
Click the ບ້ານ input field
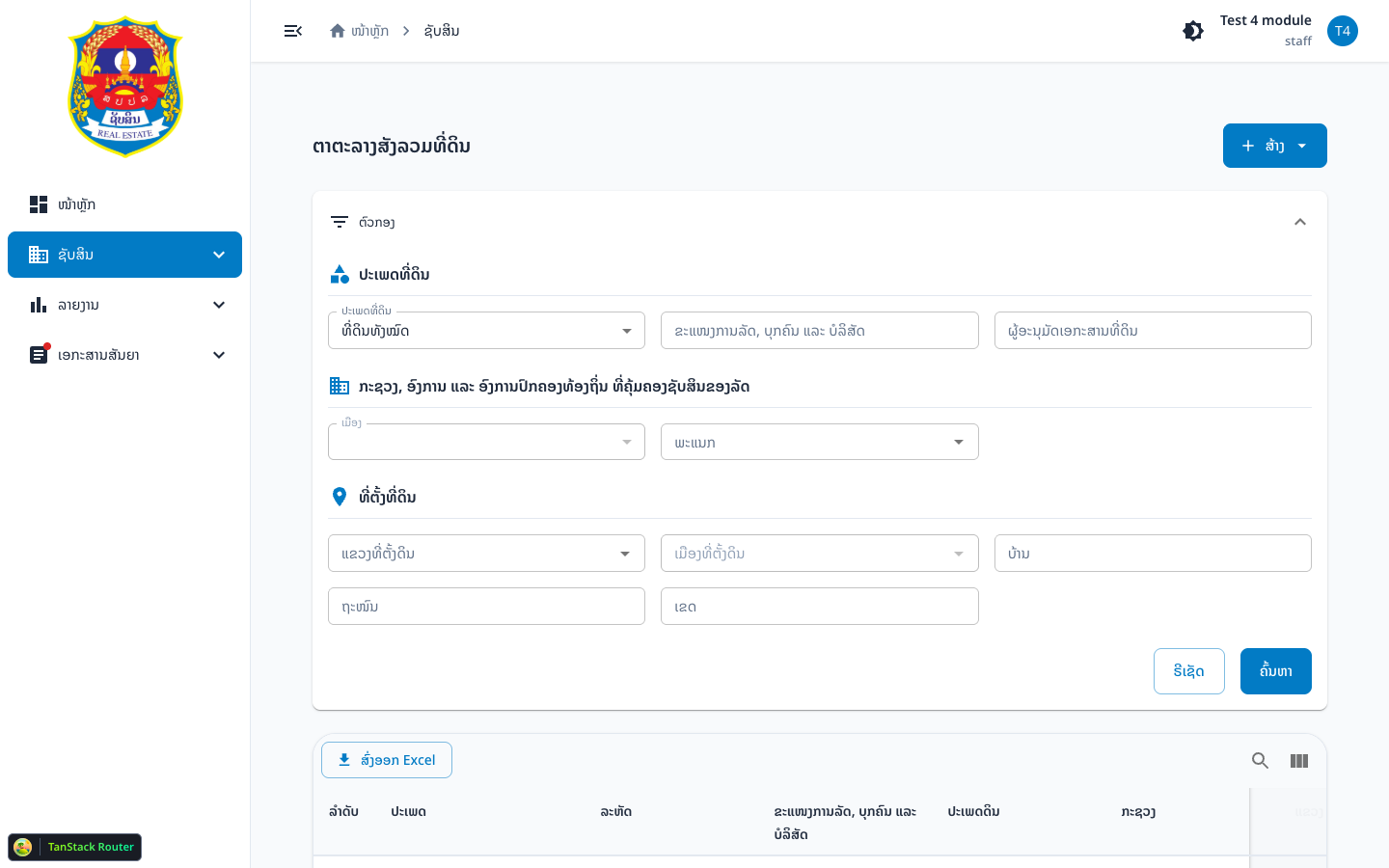[1153, 554]
